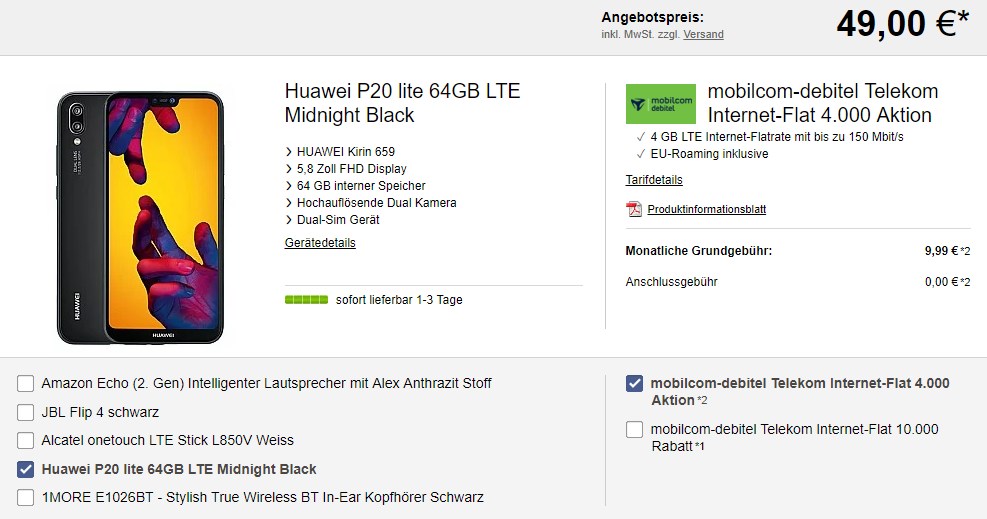987x519 pixels.
Task: Click the JBL Flip 4 schwarz label
Action: 100,412
